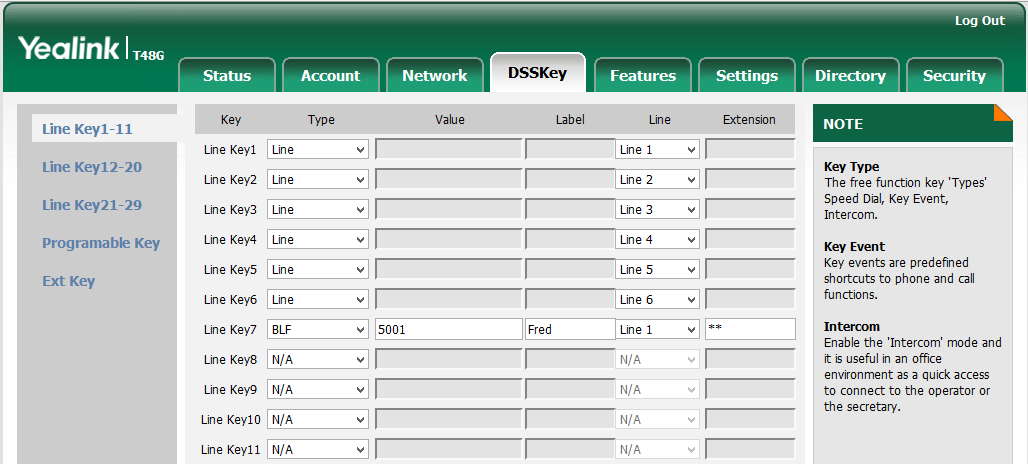Image resolution: width=1028 pixels, height=464 pixels.
Task: Click Value field containing 5001
Action: click(448, 330)
